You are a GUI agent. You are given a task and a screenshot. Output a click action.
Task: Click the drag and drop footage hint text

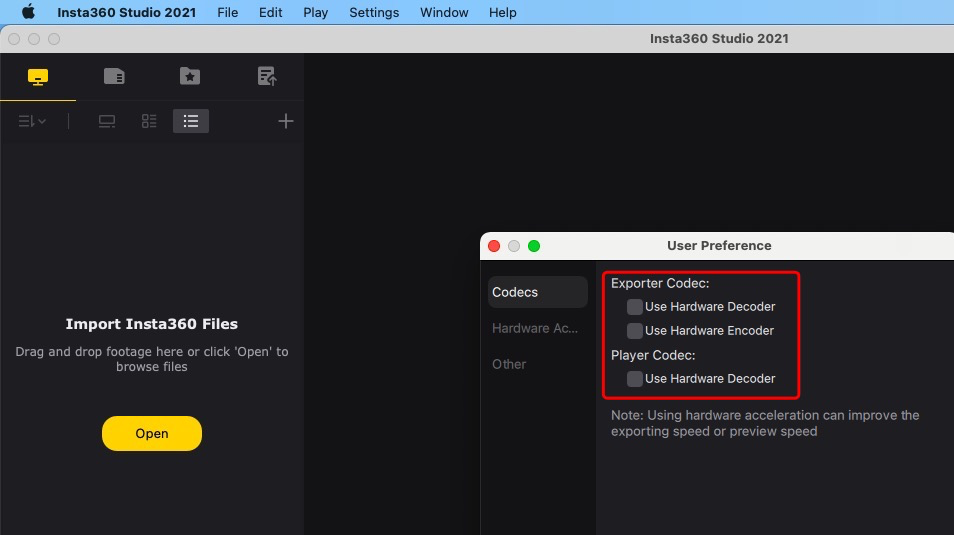[151, 359]
